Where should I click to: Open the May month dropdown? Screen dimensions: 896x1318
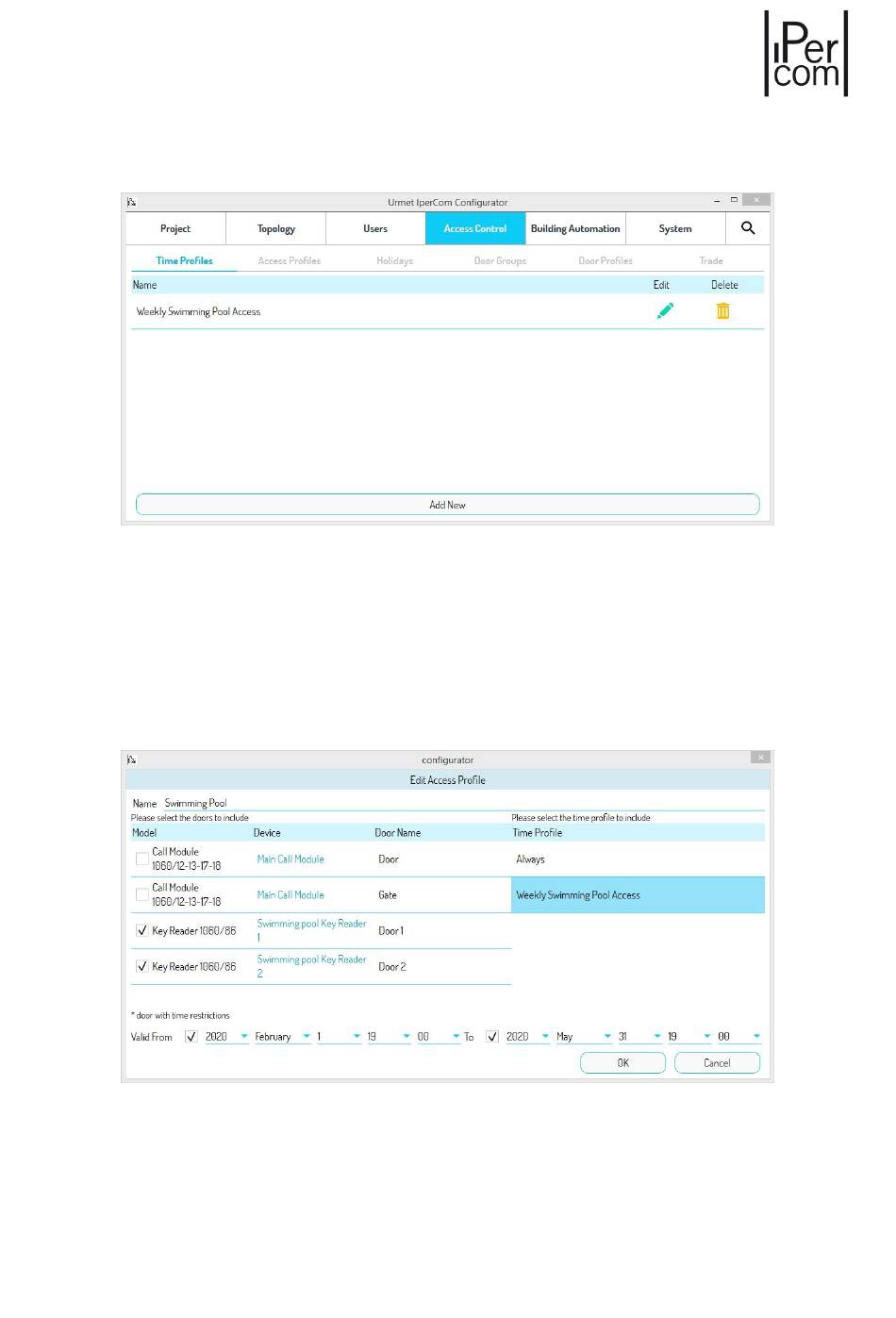584,1036
